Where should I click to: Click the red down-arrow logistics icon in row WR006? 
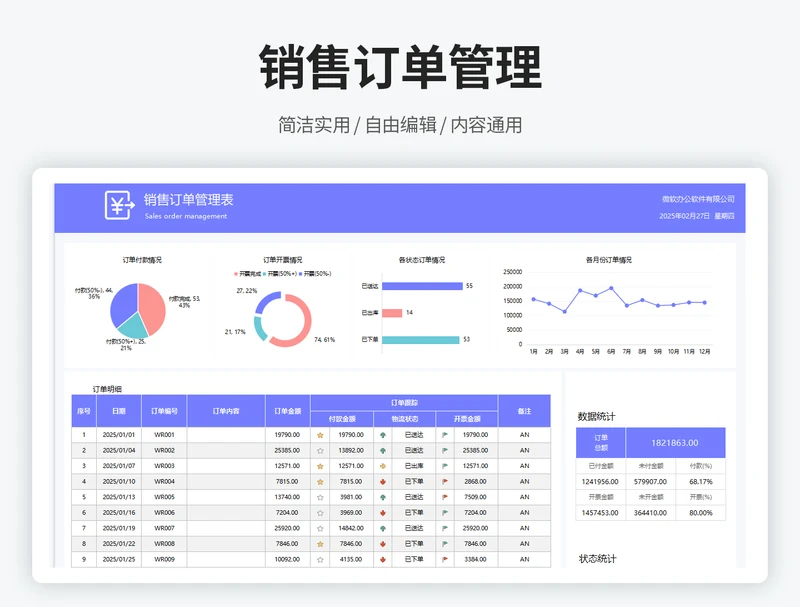pos(383,513)
